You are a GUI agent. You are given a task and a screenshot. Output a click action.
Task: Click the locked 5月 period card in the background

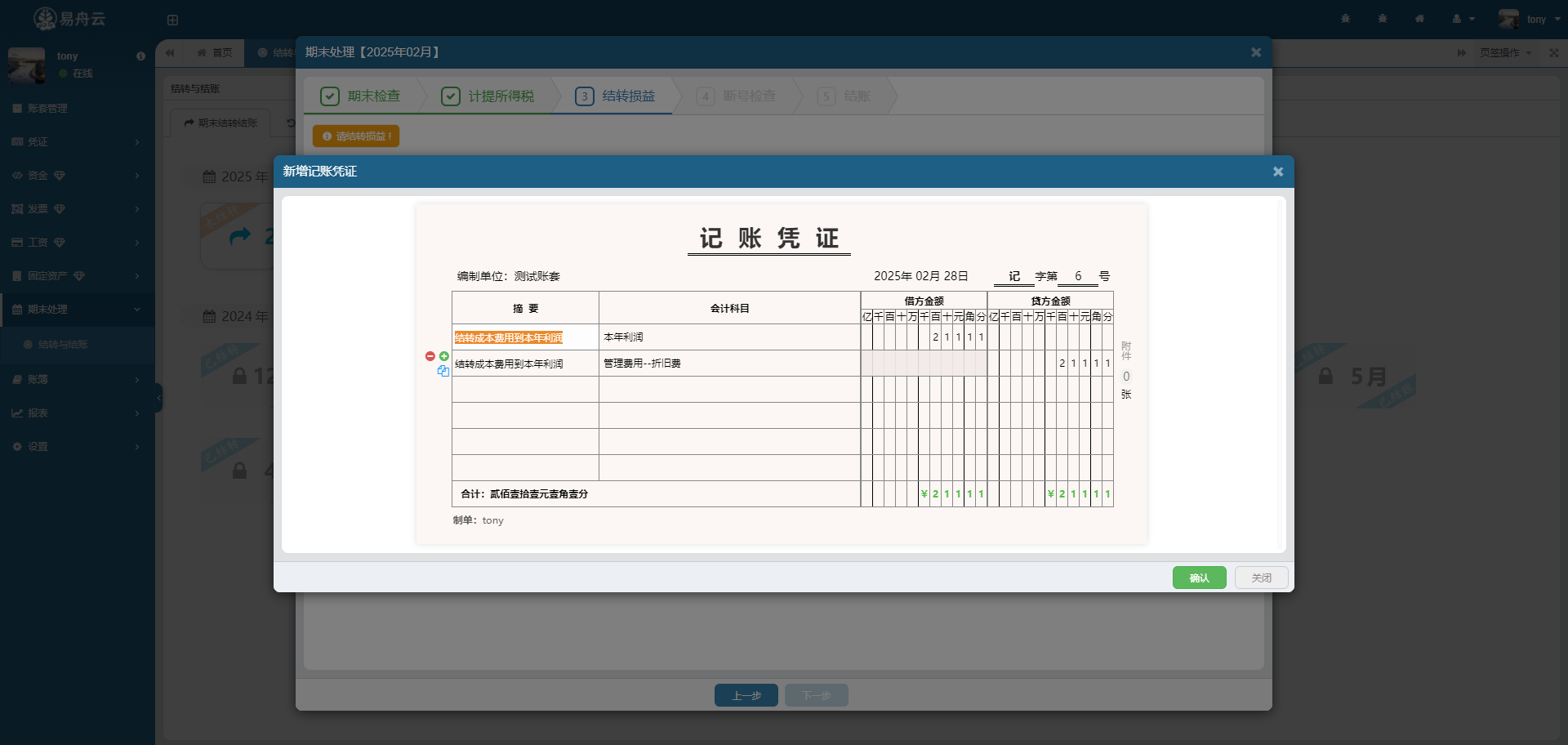pyautogui.click(x=1356, y=376)
